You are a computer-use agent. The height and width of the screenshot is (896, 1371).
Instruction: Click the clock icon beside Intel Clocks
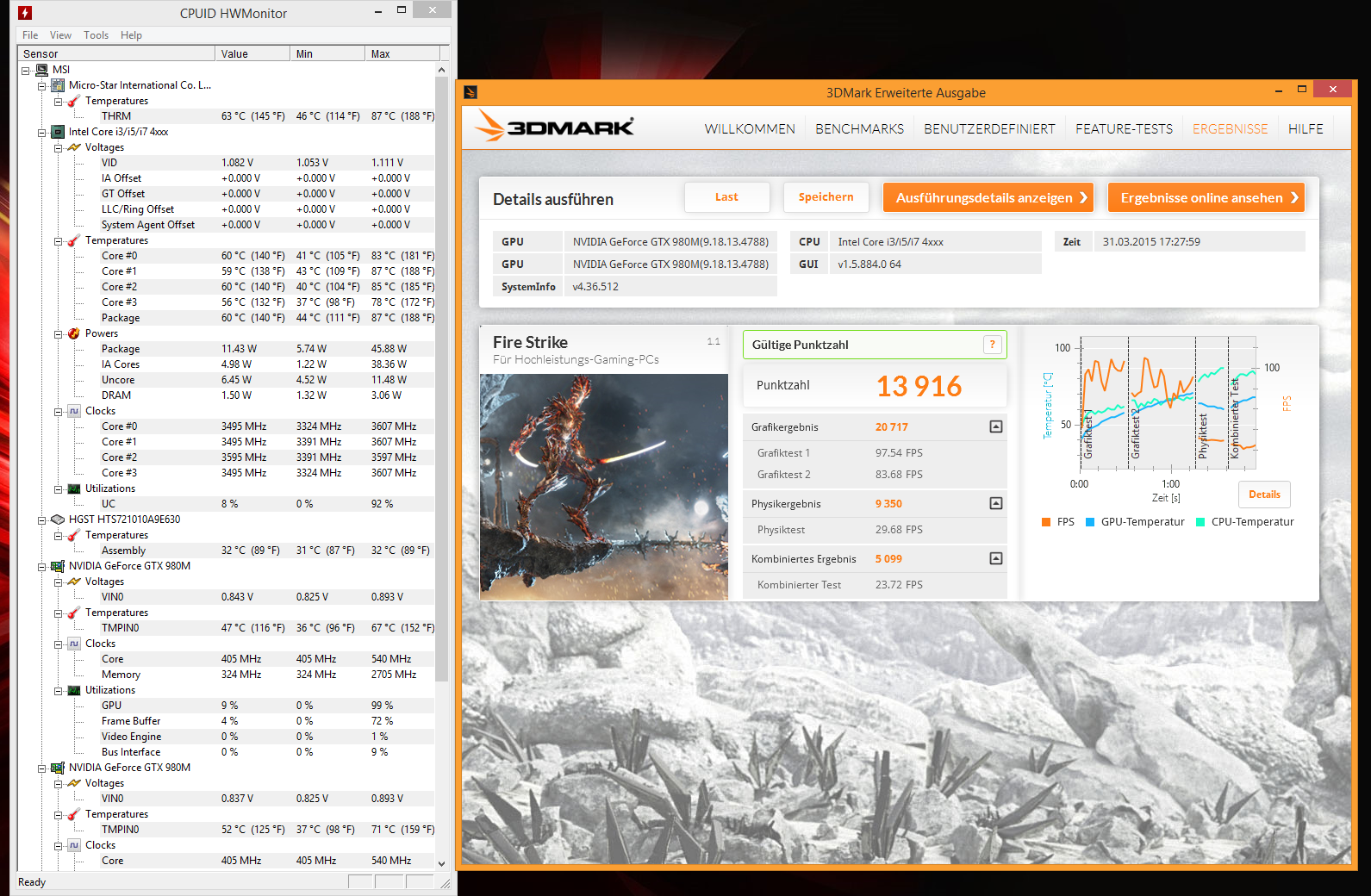pyautogui.click(x=74, y=411)
